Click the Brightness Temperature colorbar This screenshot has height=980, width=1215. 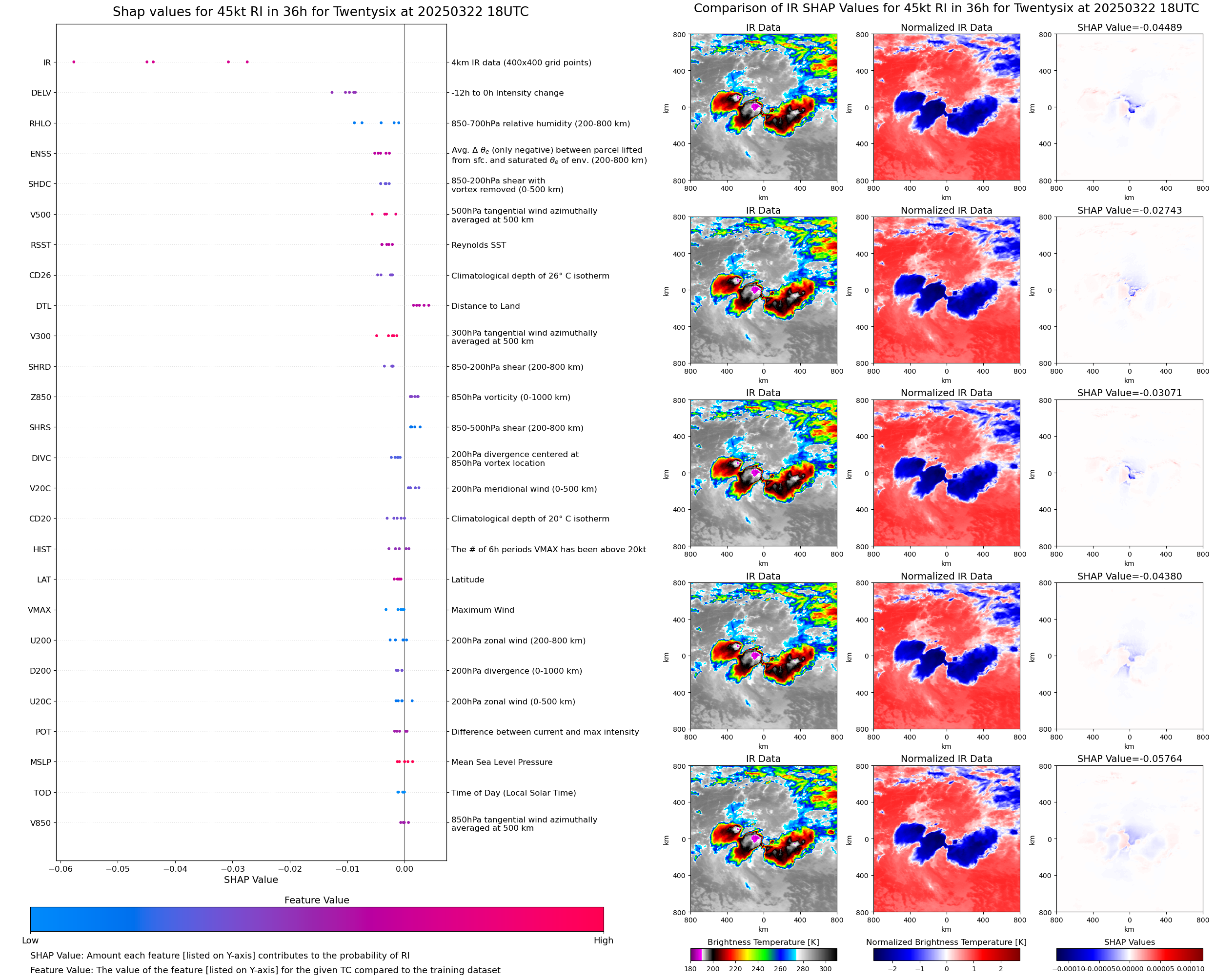click(x=763, y=954)
